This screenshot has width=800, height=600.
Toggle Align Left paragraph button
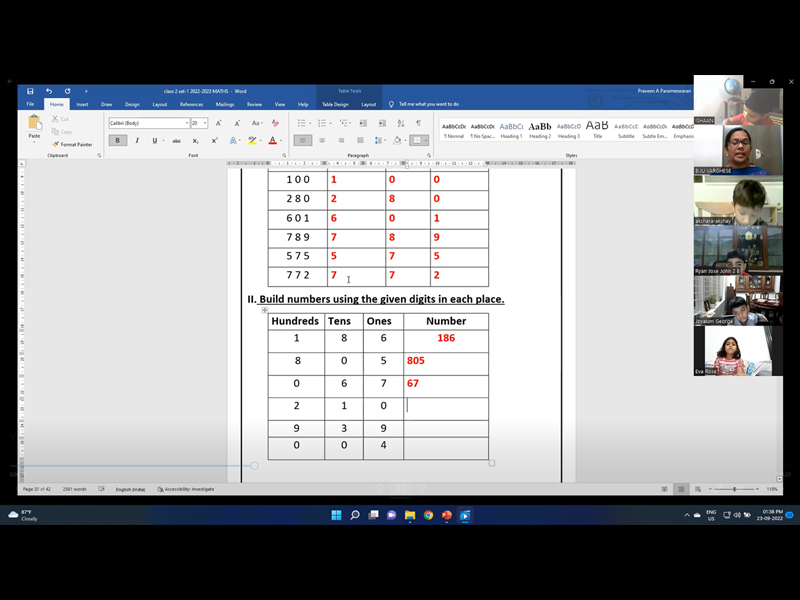pos(303,141)
